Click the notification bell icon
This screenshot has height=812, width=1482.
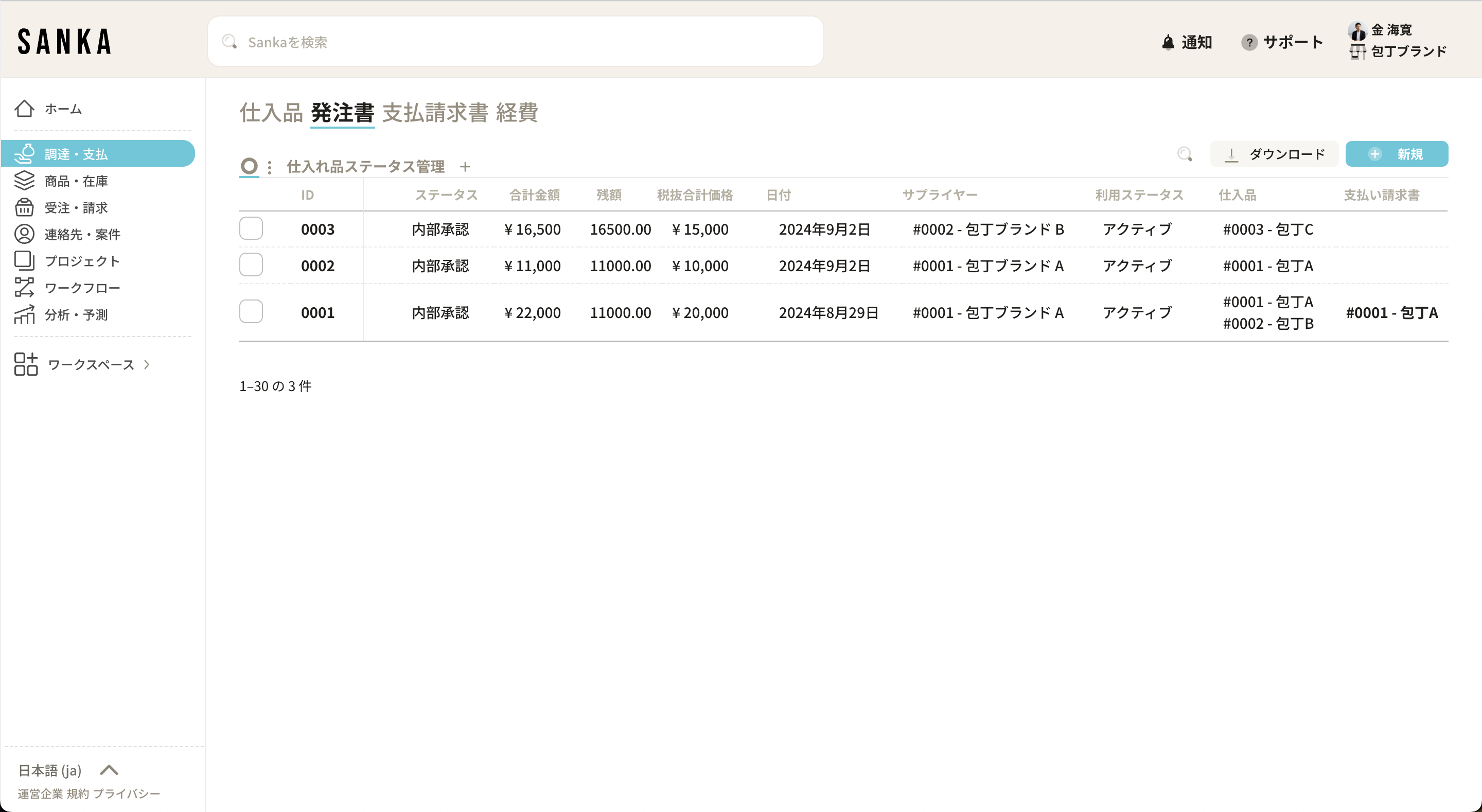(1168, 42)
